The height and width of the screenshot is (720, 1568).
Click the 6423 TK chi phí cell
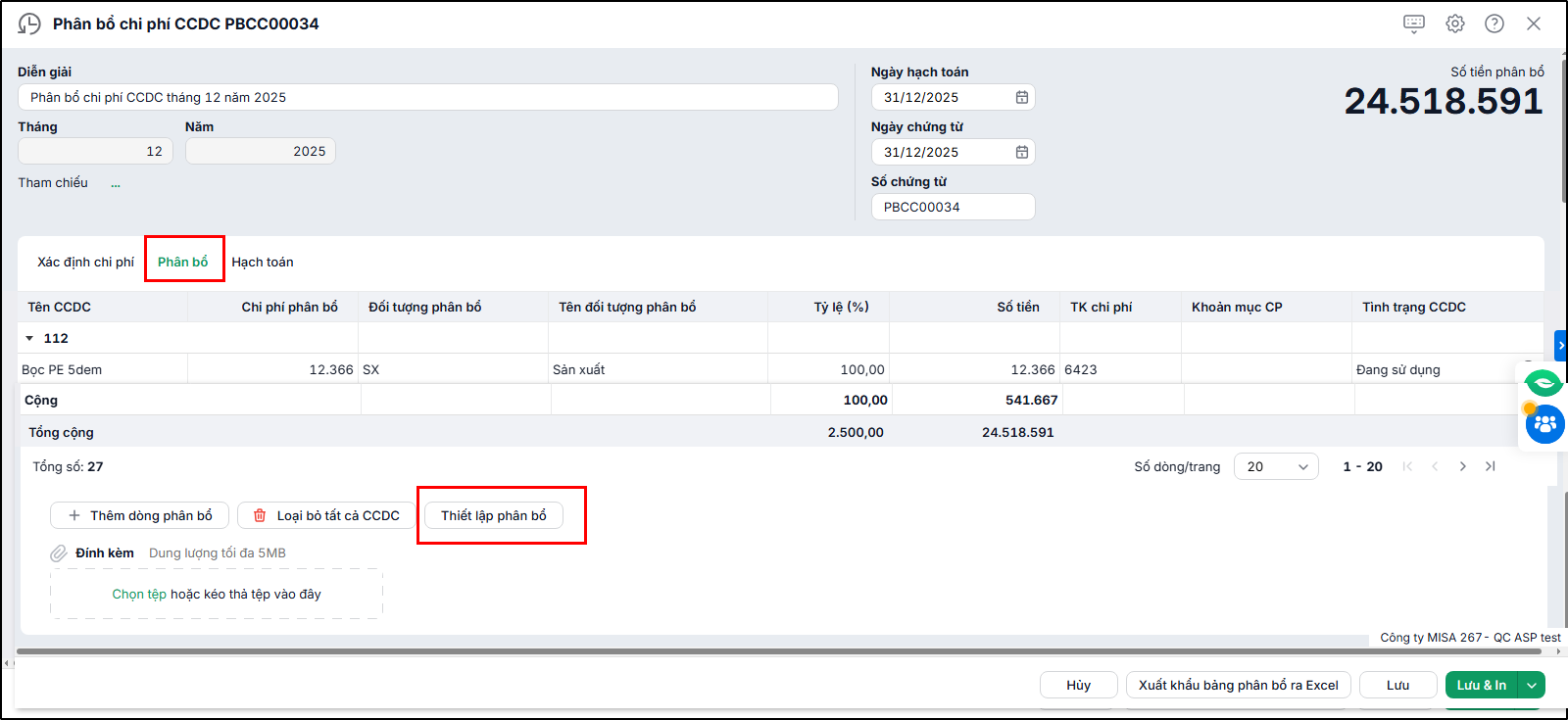[1120, 369]
